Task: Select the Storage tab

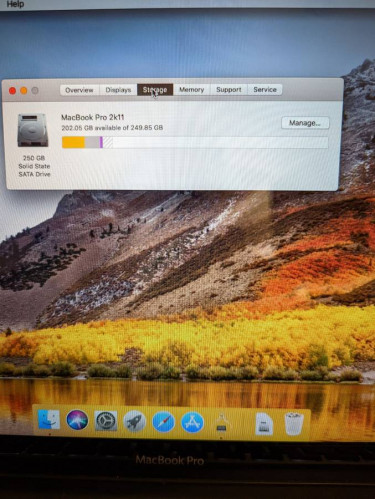Action: (155, 90)
